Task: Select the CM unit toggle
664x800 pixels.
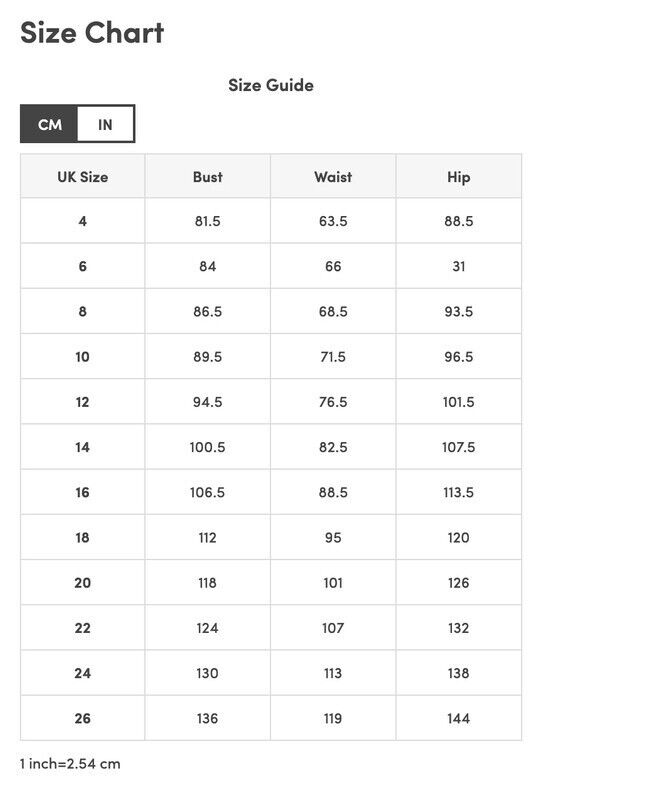Action: point(49,124)
